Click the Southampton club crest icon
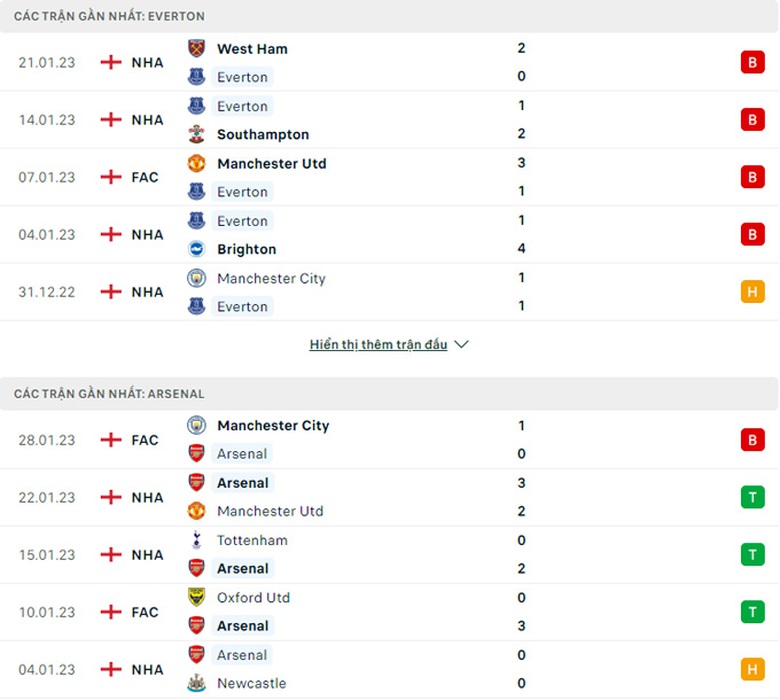This screenshot has height=700, width=780. click(x=196, y=134)
